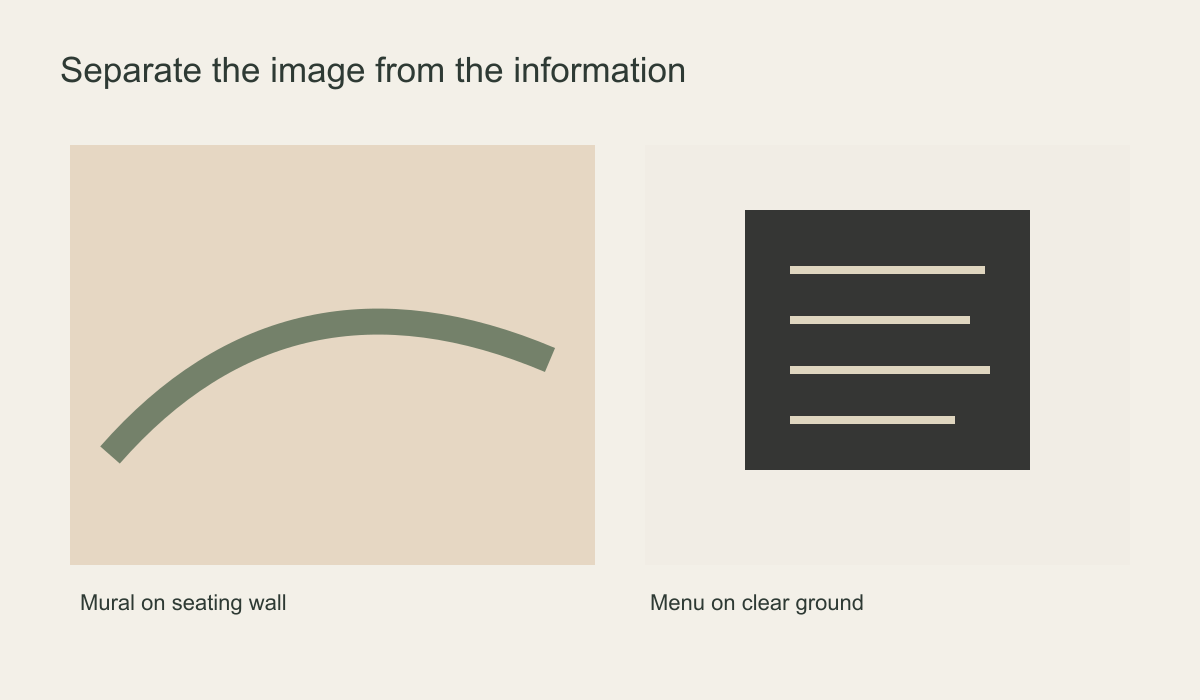Select the "Mural on seating wall" caption
Viewport: 1200px width, 700px height.
tap(183, 603)
